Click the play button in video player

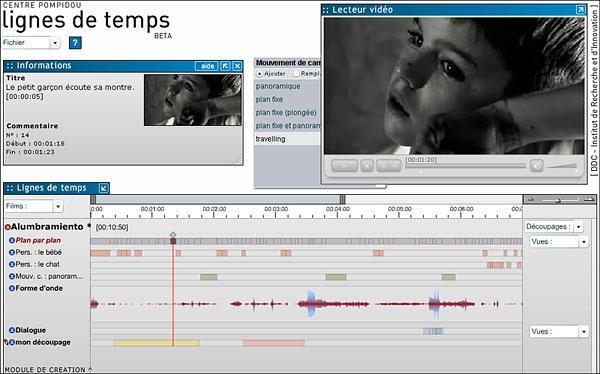[344, 166]
